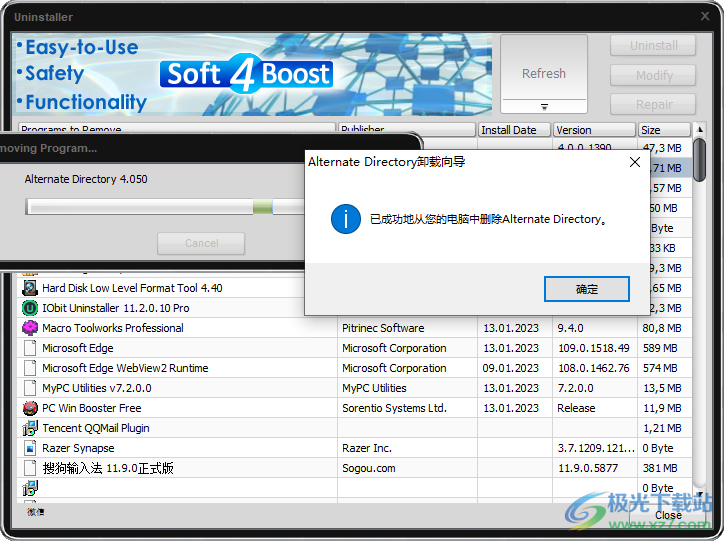Click the Tencent QQMail Plugin icon
This screenshot has height=541, width=724.
pyautogui.click(x=30, y=428)
